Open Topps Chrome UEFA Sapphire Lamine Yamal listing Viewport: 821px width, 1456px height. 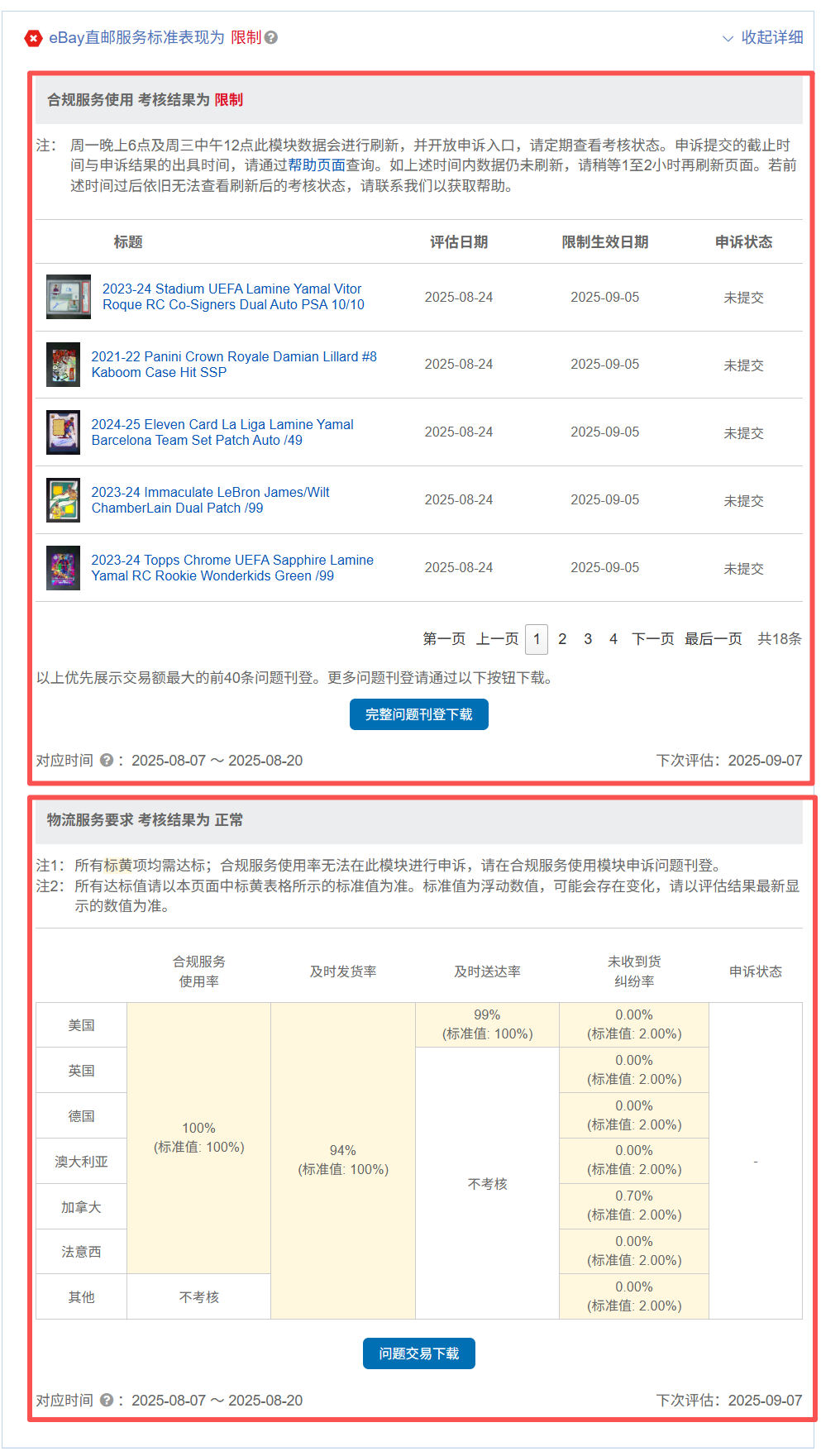232,568
